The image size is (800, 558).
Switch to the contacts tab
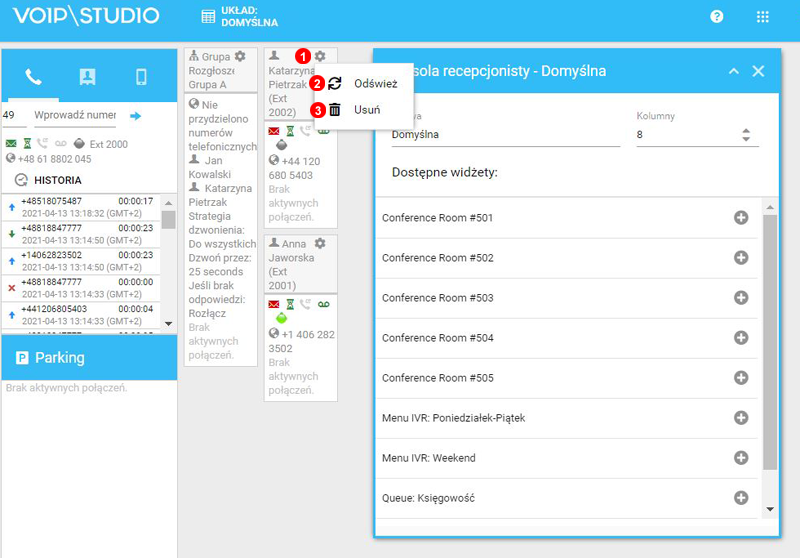[87, 77]
